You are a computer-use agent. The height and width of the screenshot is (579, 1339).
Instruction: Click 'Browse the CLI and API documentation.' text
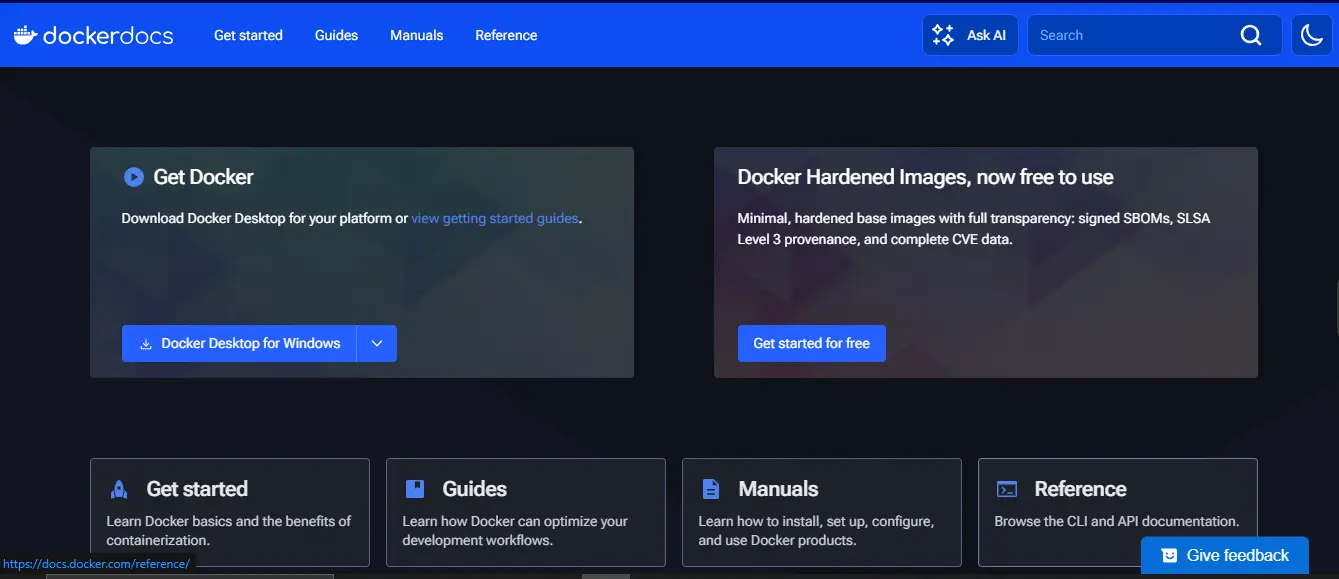[1116, 521]
